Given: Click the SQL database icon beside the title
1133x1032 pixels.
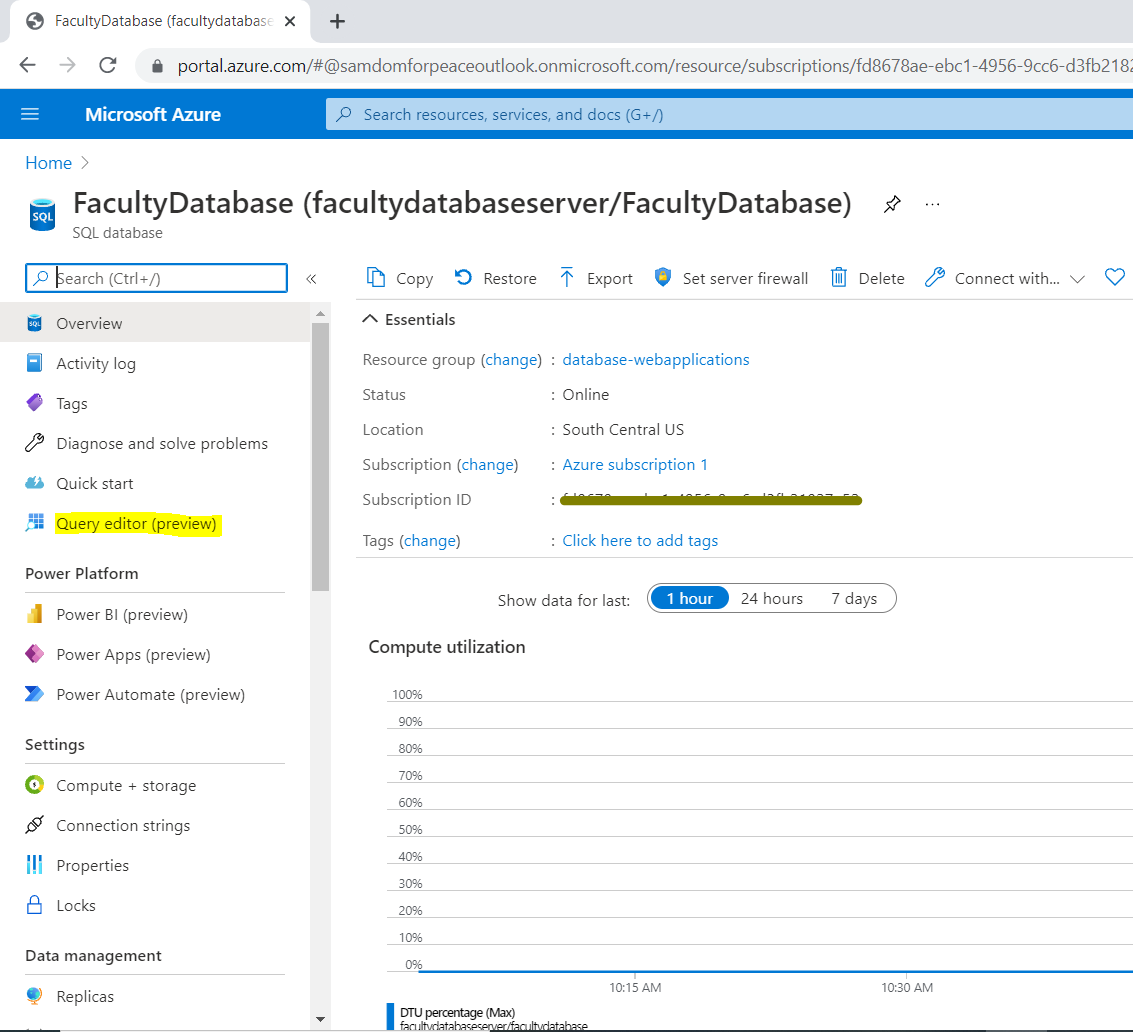Looking at the screenshot, I should pyautogui.click(x=42, y=215).
